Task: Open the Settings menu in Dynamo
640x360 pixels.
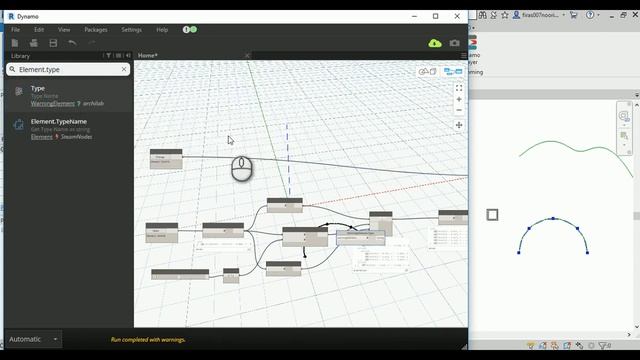Action: (131, 29)
